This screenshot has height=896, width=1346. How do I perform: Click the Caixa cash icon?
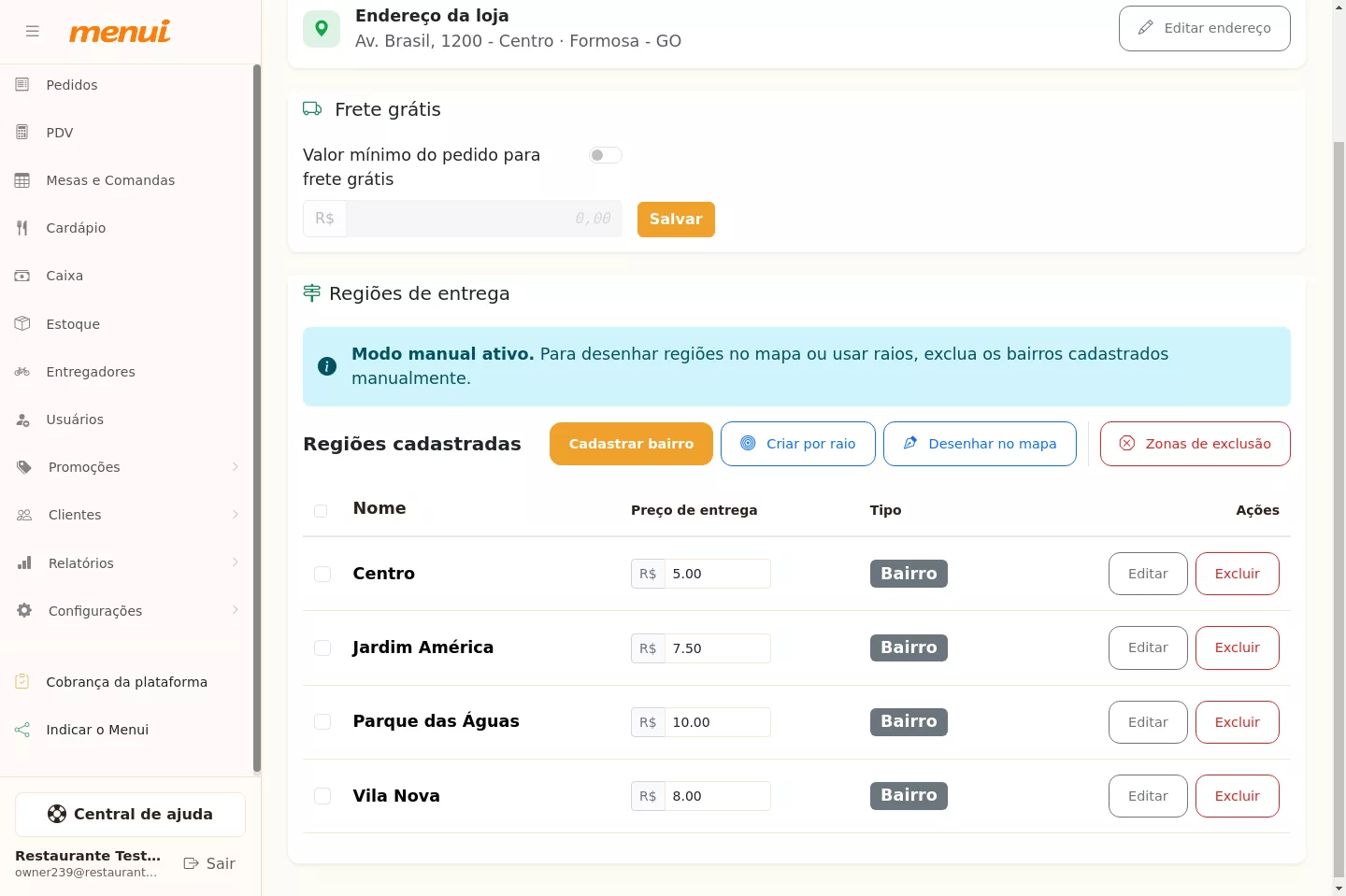point(22,276)
